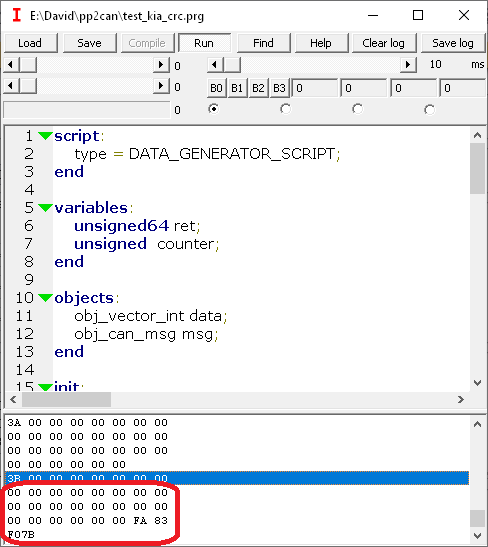This screenshot has width=488, height=547.
Task: Click the first value input field after B3
Action: (315, 88)
